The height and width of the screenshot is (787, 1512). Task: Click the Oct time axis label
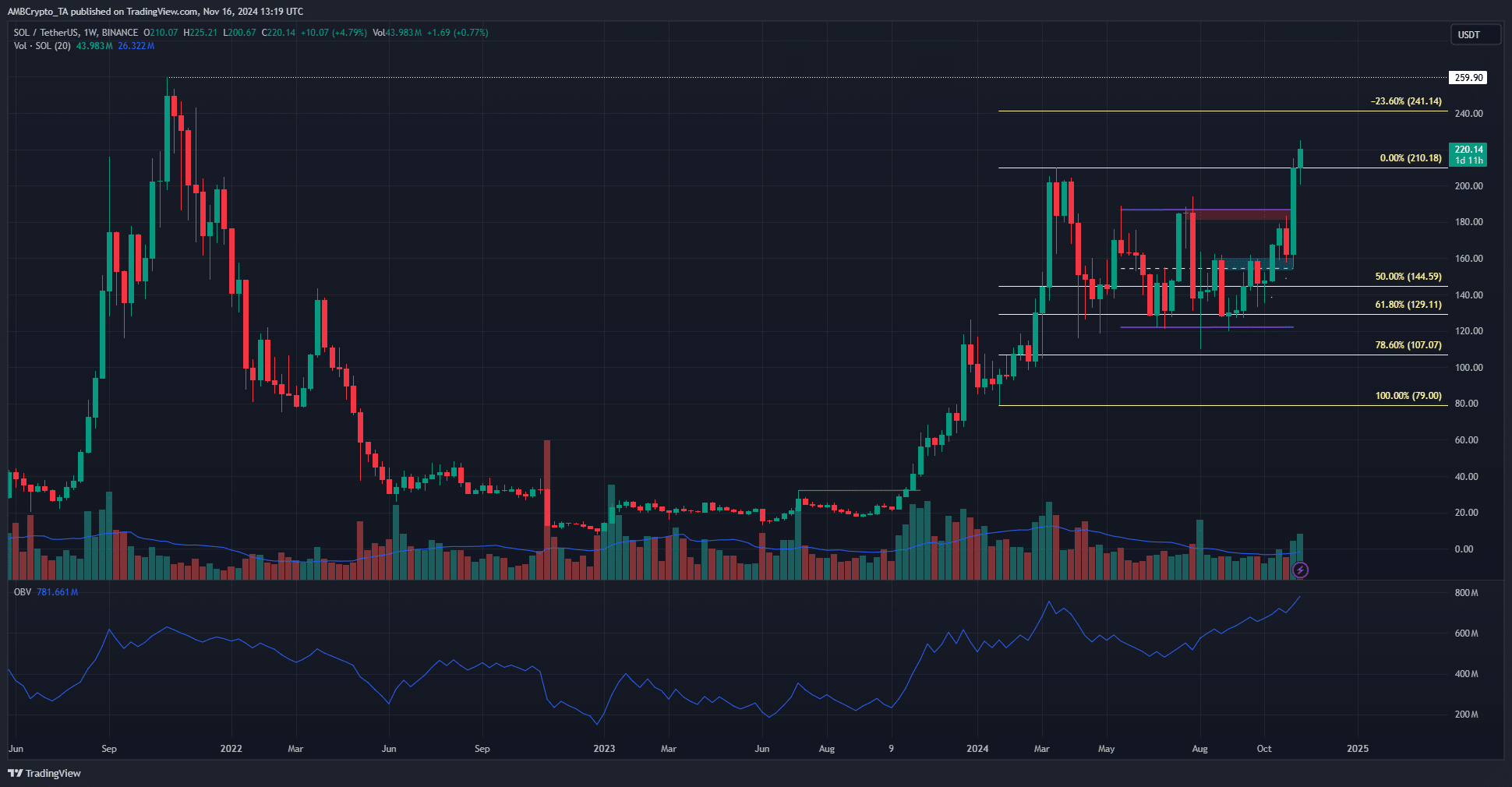coord(1264,749)
